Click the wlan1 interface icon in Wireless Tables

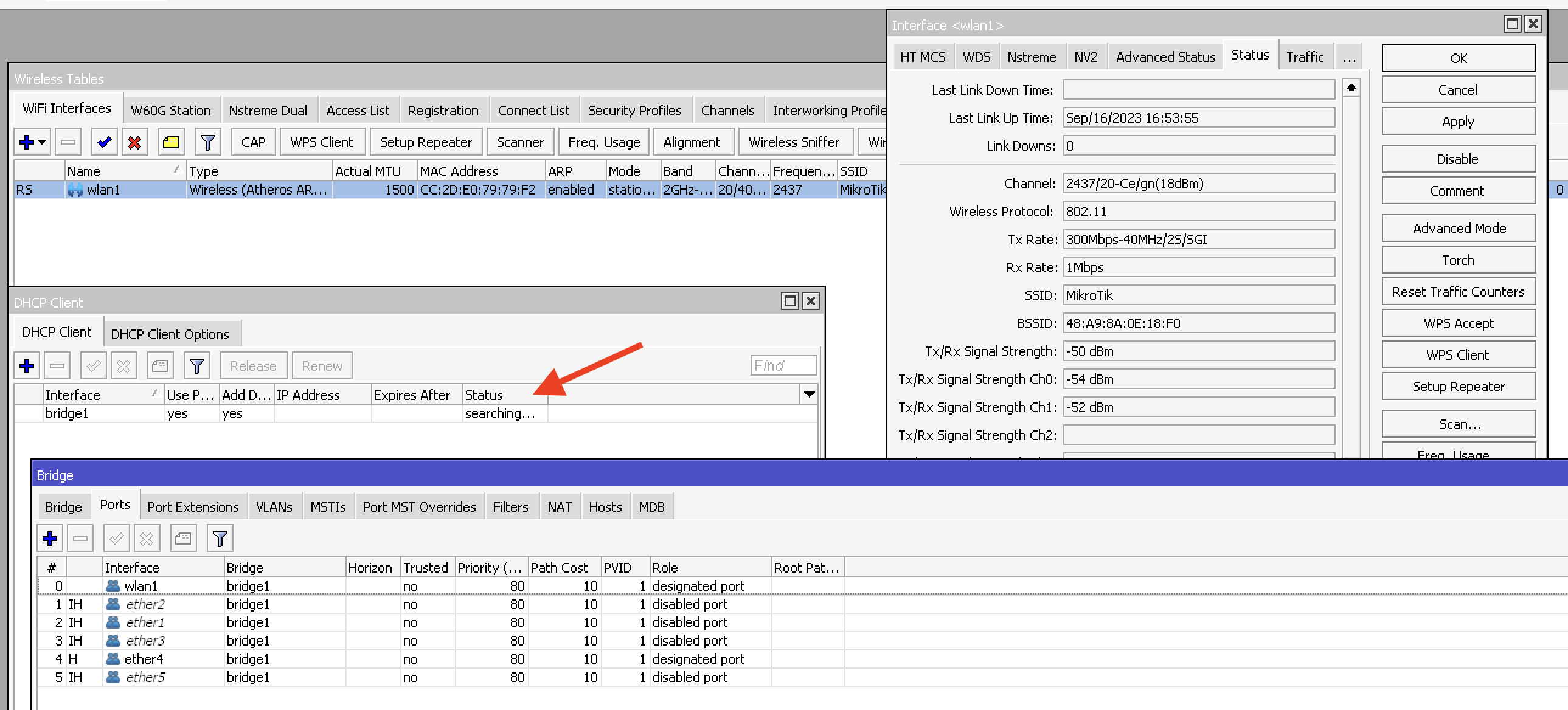[75, 190]
